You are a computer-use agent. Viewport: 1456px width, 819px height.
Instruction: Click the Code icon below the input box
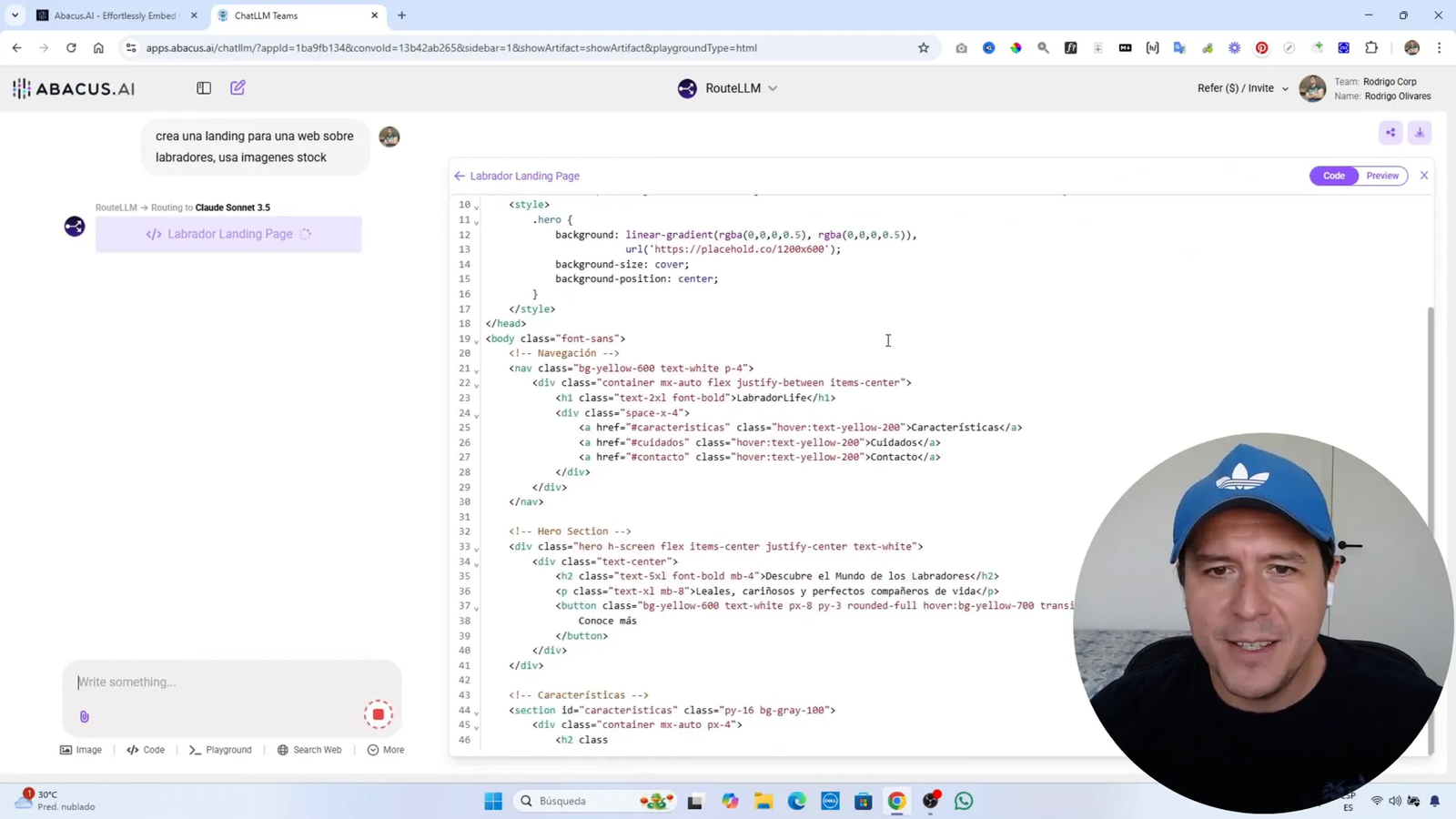click(146, 749)
